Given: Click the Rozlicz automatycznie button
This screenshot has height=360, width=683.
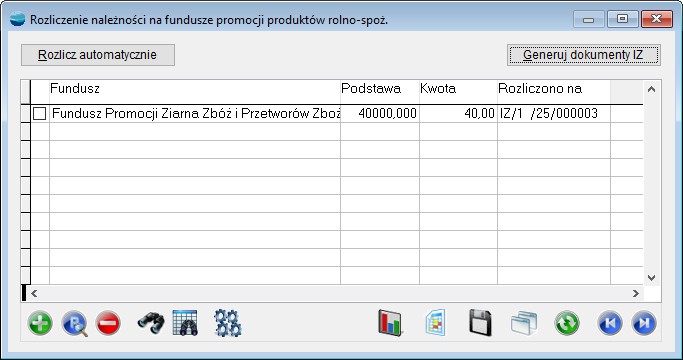Looking at the screenshot, I should tap(98, 55).
